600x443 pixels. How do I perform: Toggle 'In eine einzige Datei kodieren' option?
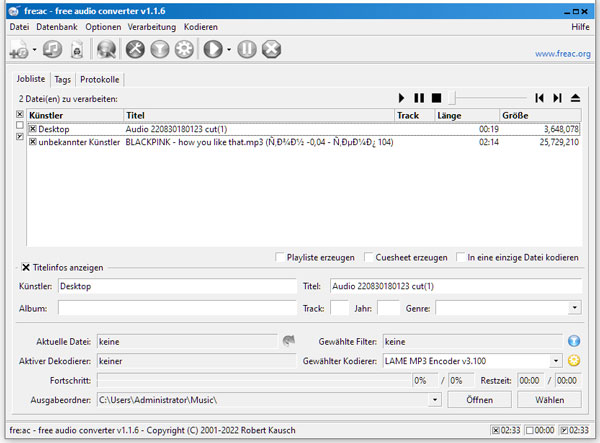461,257
